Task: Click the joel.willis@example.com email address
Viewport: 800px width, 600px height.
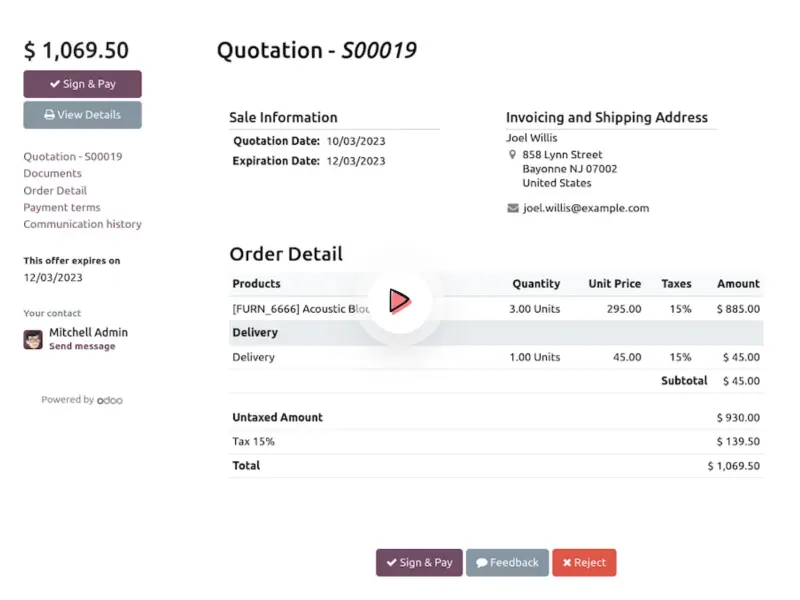Action: coord(586,208)
